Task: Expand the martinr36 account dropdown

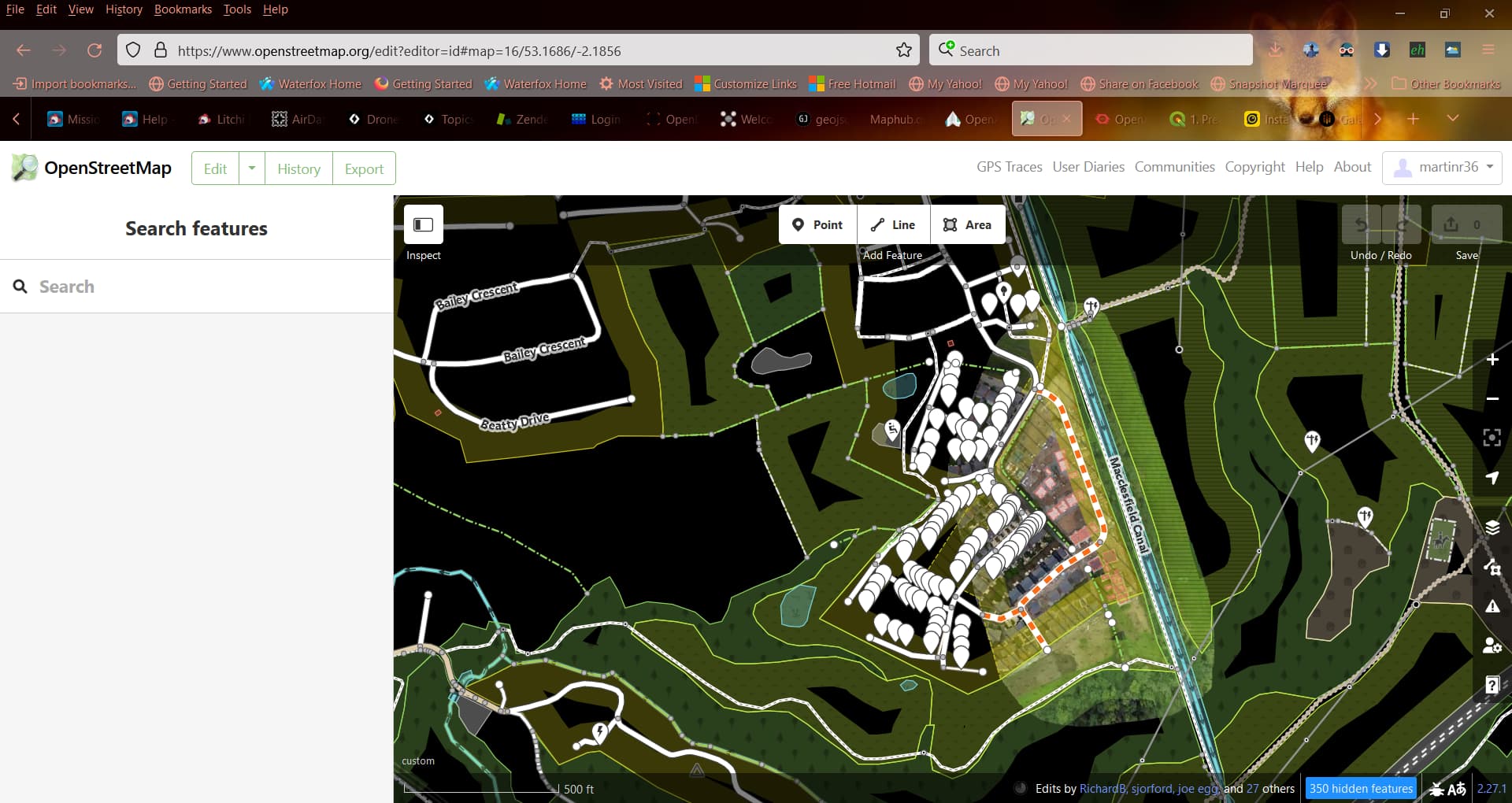Action: 1489,167
